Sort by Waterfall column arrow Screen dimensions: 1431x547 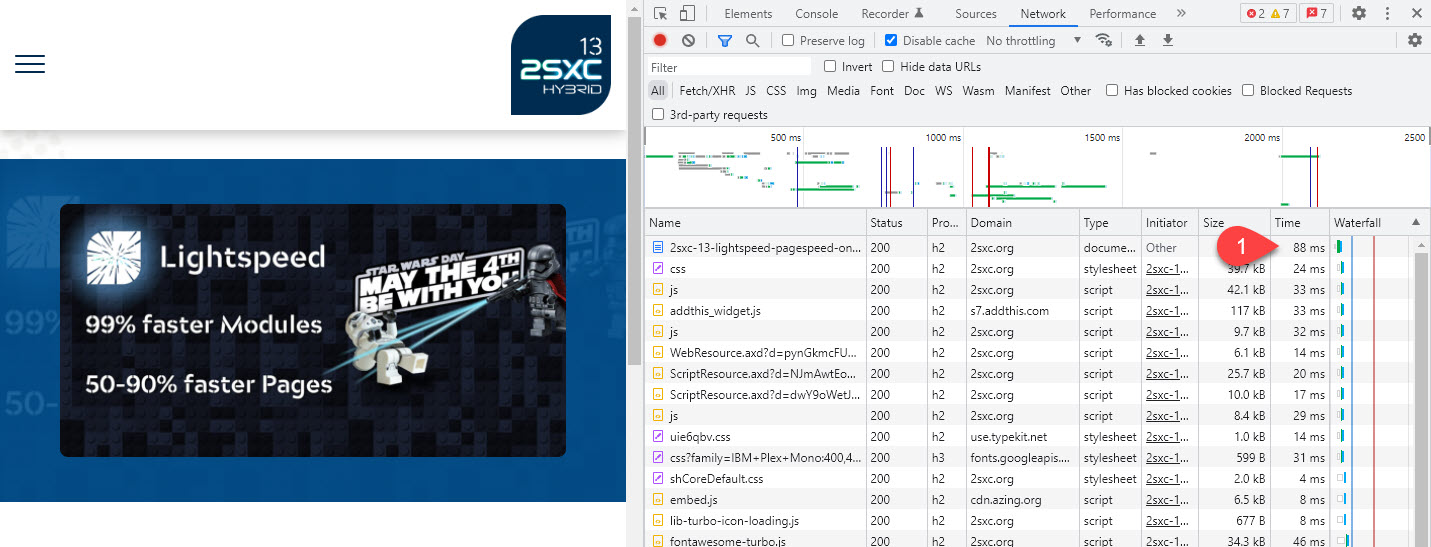1415,222
